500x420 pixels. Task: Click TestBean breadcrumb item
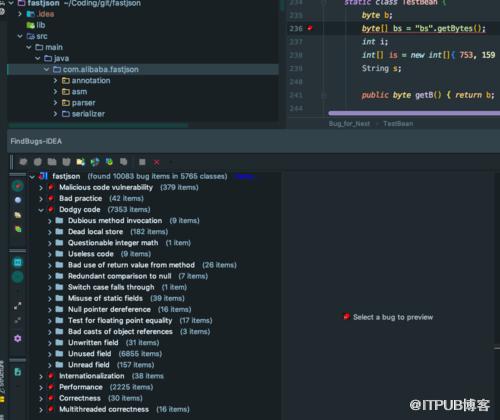398,124
